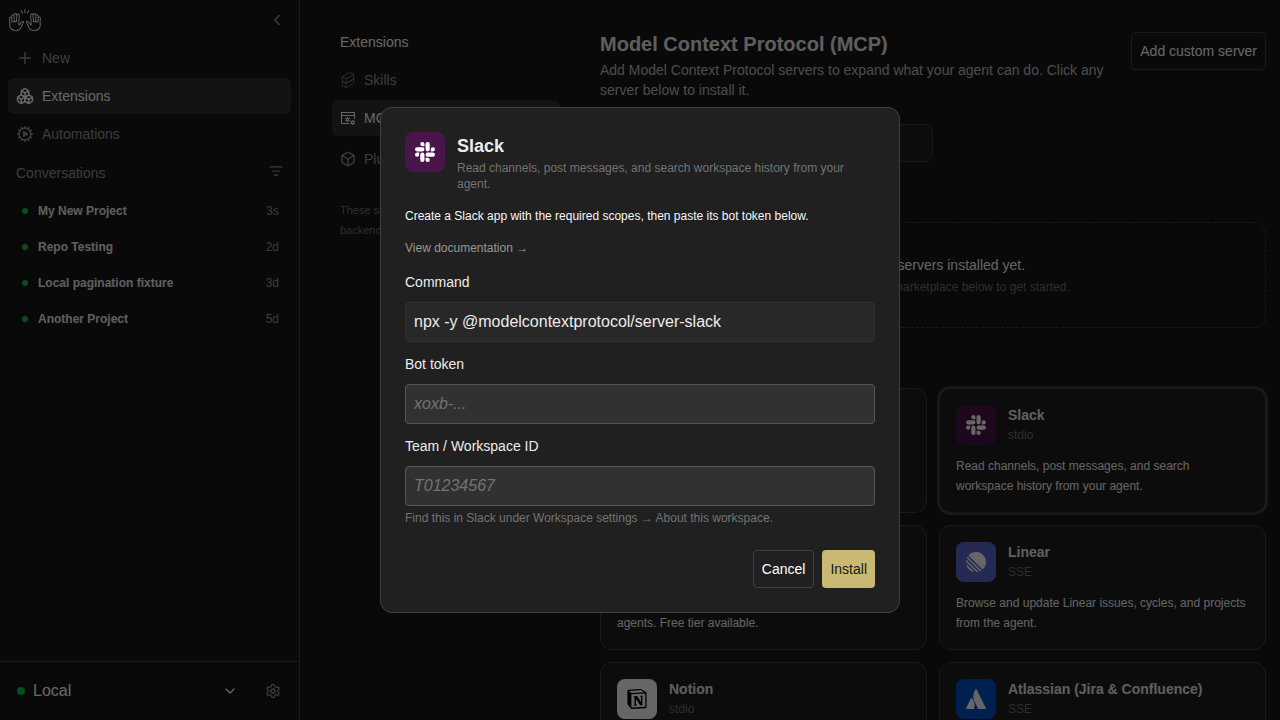Click Add custom server button
1280x720 pixels.
pyautogui.click(x=1198, y=51)
